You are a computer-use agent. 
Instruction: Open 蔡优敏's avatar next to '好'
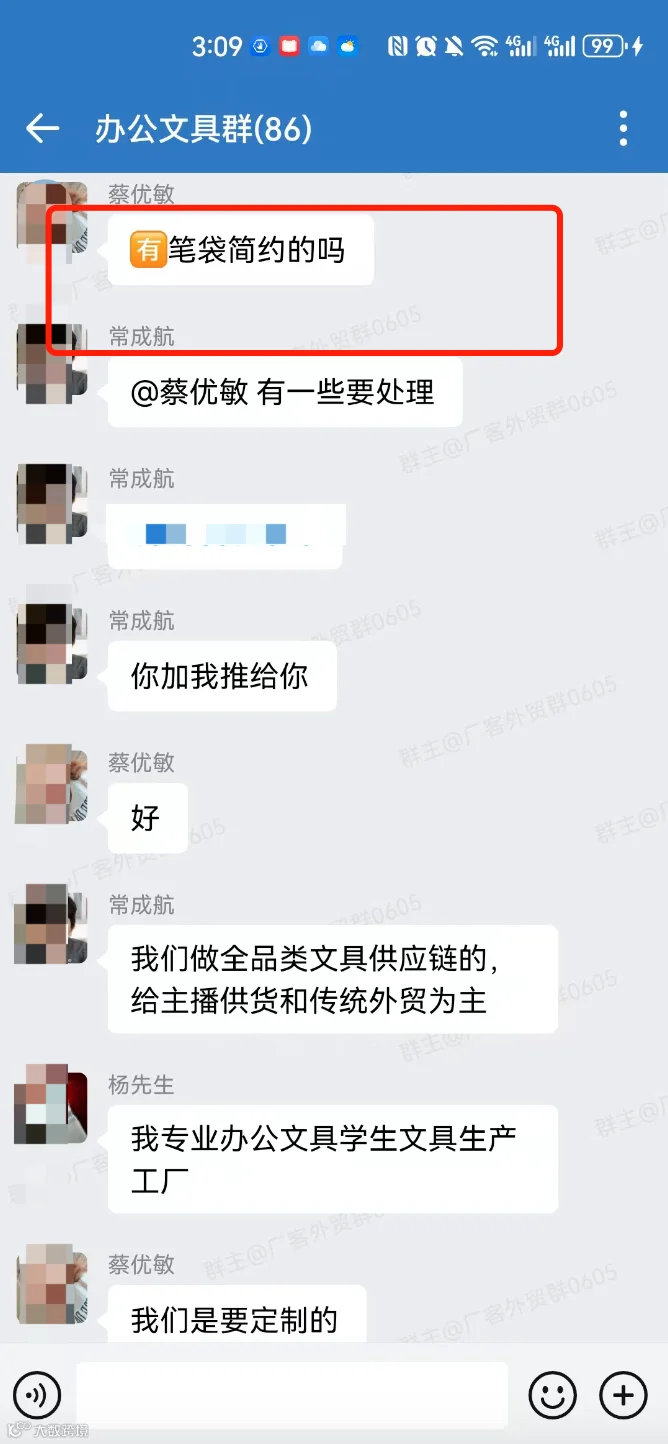[50, 783]
